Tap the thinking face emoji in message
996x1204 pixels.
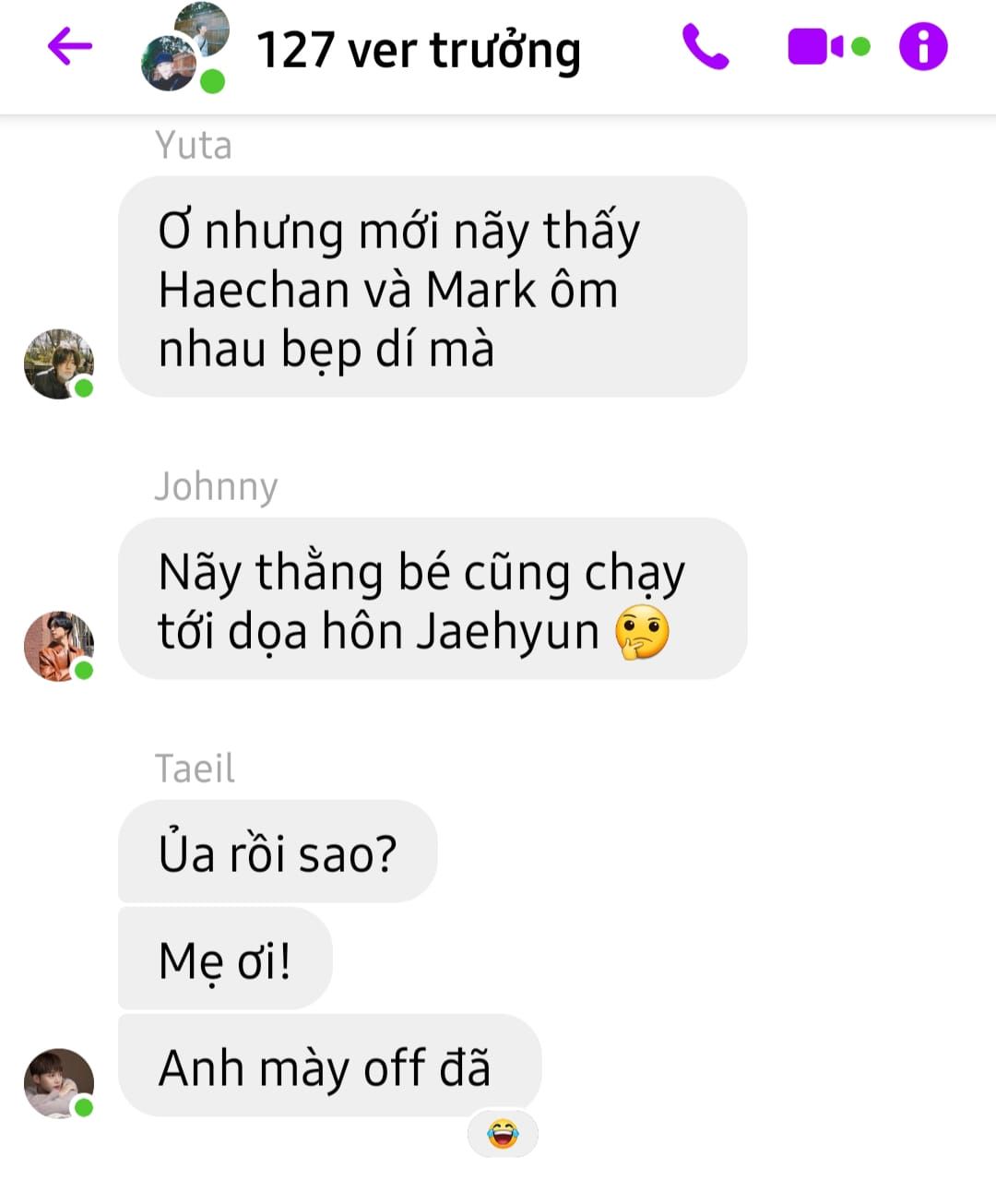coord(642,632)
